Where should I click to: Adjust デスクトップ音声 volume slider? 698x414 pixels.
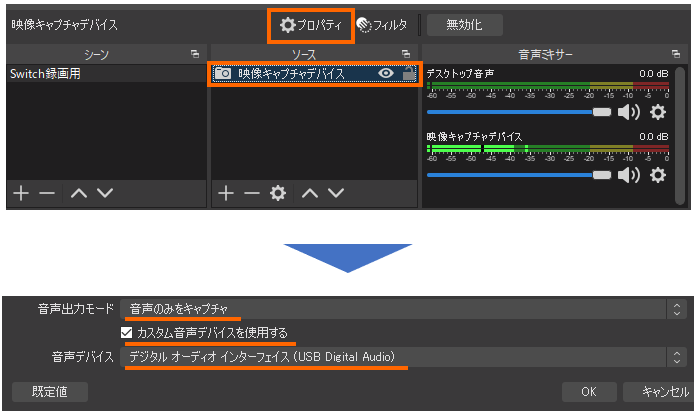[519, 112]
